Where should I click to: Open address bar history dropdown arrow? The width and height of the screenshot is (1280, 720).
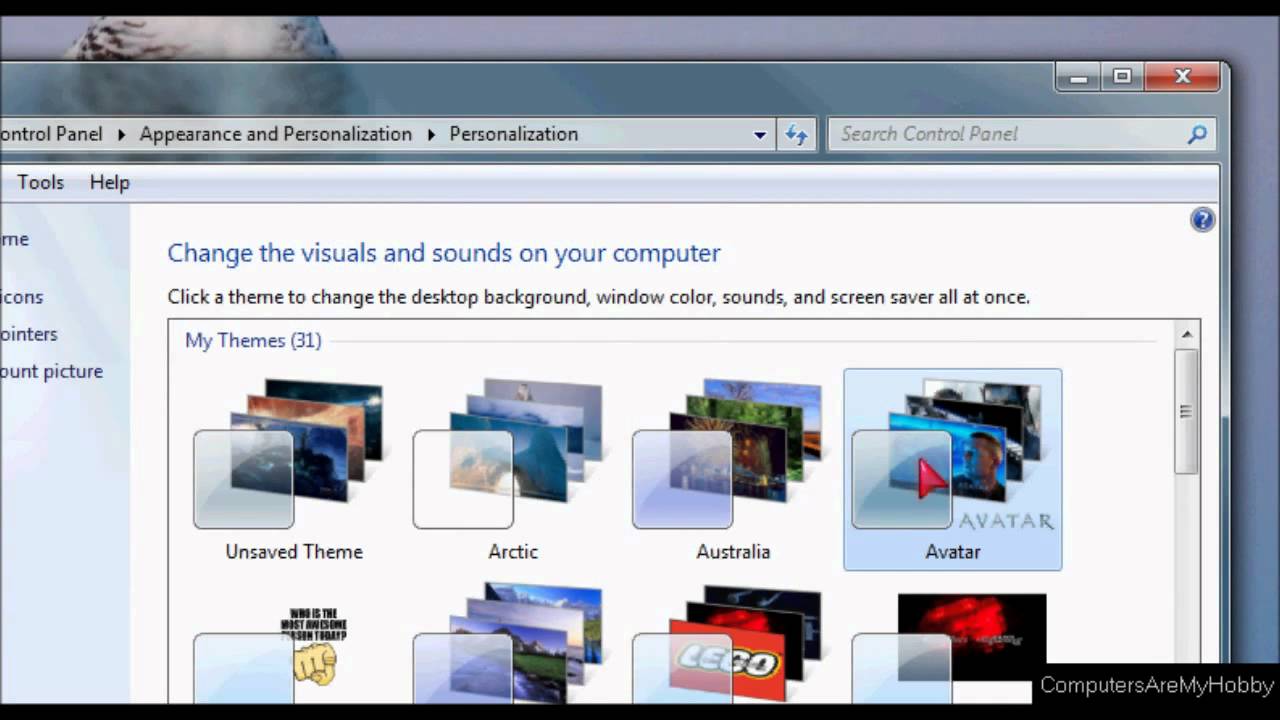click(x=760, y=134)
